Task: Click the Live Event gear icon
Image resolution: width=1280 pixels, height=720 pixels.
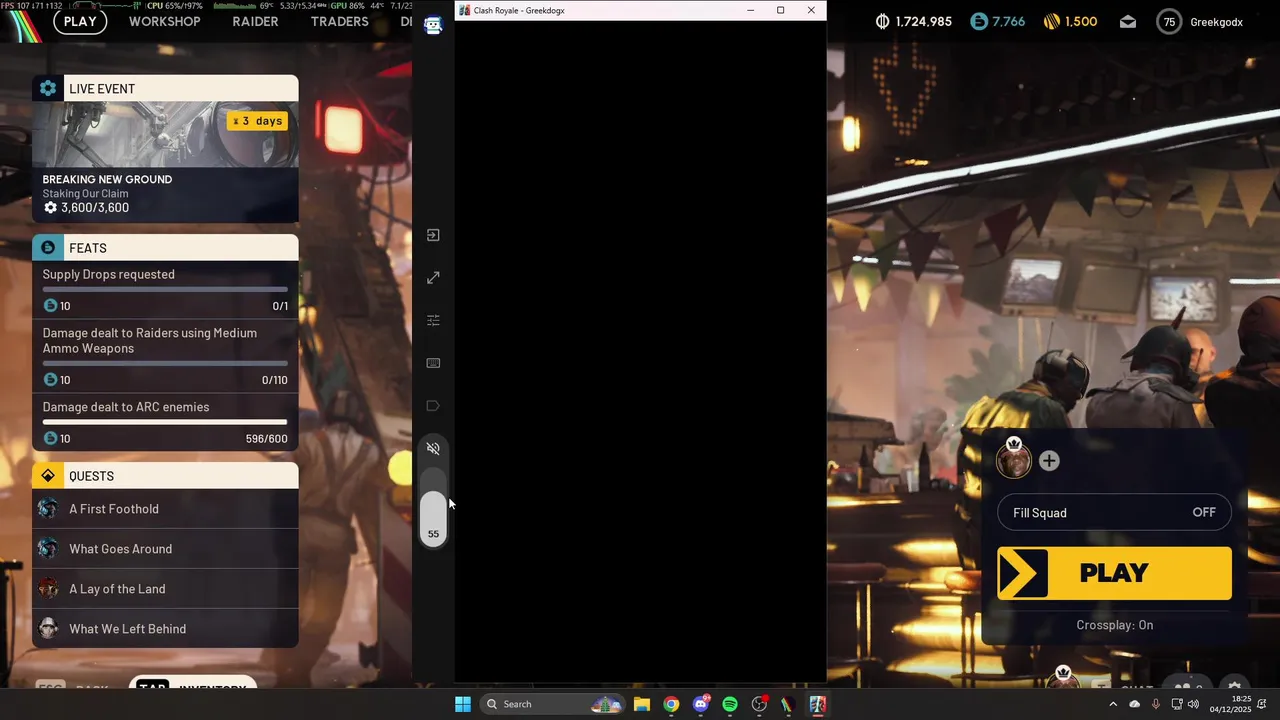Action: [48, 88]
